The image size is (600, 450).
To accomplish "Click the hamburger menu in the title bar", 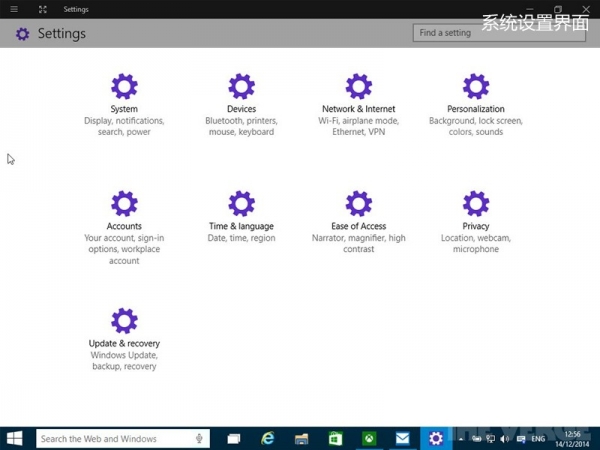I will pos(14,9).
